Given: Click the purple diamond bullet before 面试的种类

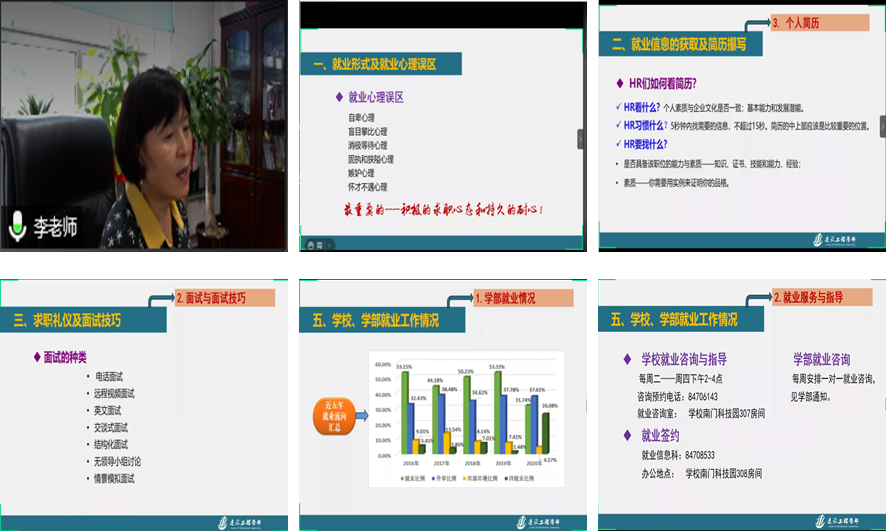Looking at the screenshot, I should point(36,357).
